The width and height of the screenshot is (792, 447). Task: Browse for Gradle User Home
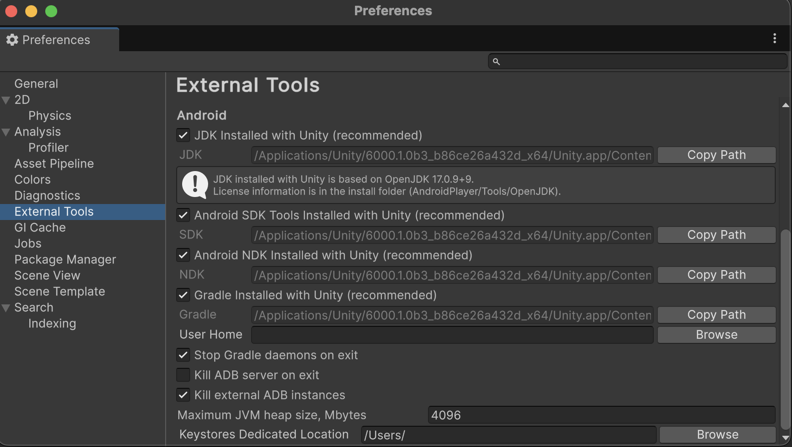tap(716, 335)
